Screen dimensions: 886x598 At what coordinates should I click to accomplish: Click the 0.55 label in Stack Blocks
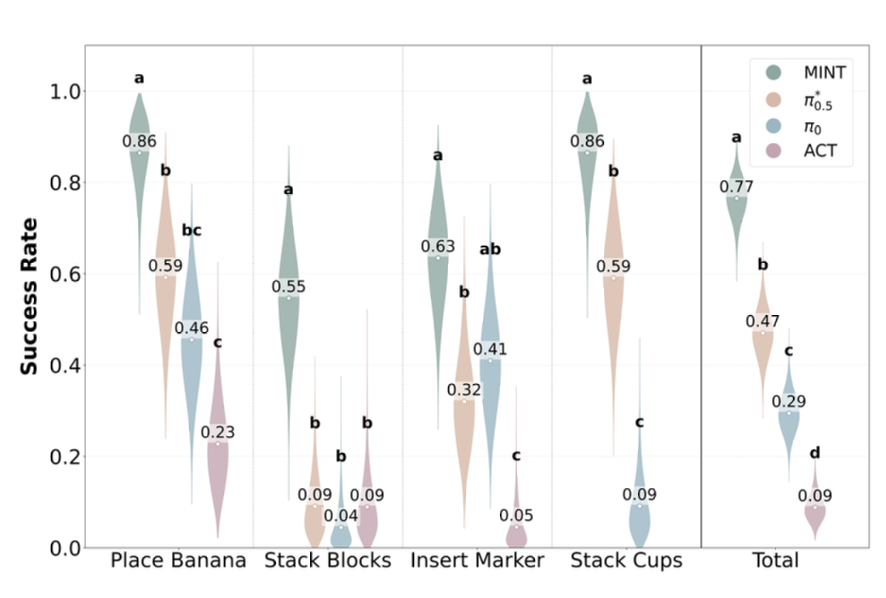[x=288, y=287]
